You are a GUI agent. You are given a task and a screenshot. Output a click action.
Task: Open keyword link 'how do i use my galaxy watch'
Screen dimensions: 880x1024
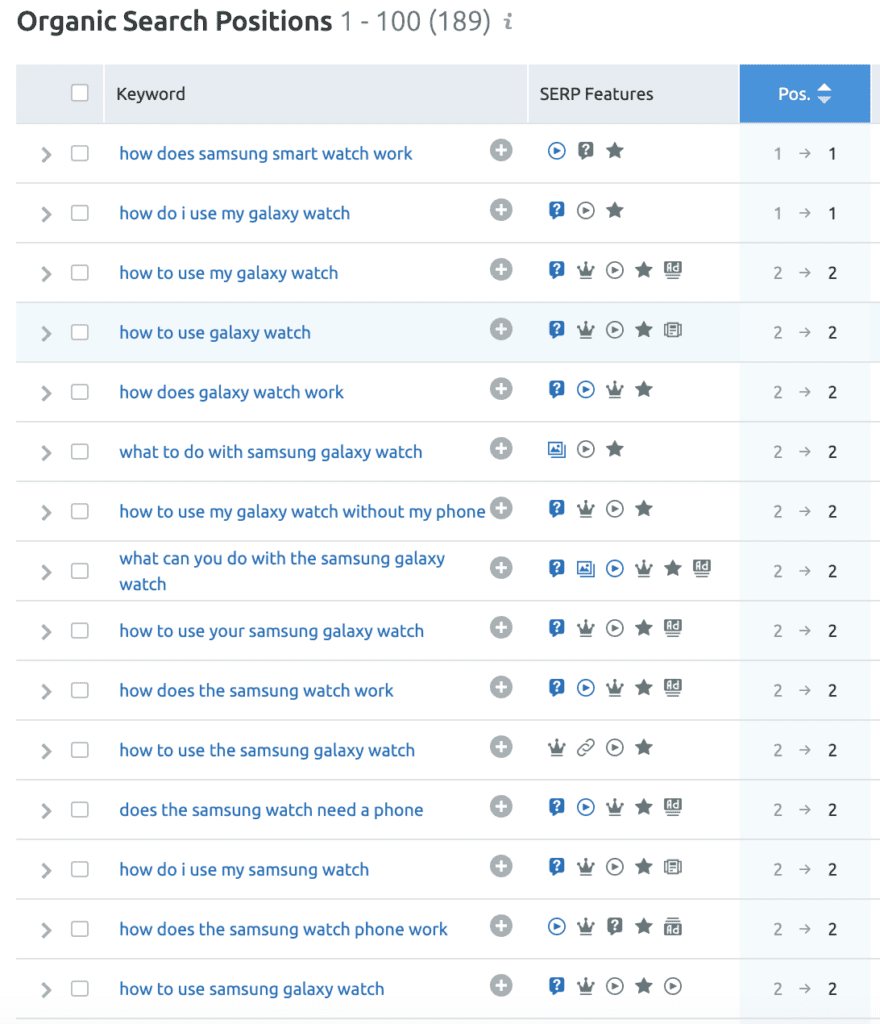pyautogui.click(x=234, y=214)
